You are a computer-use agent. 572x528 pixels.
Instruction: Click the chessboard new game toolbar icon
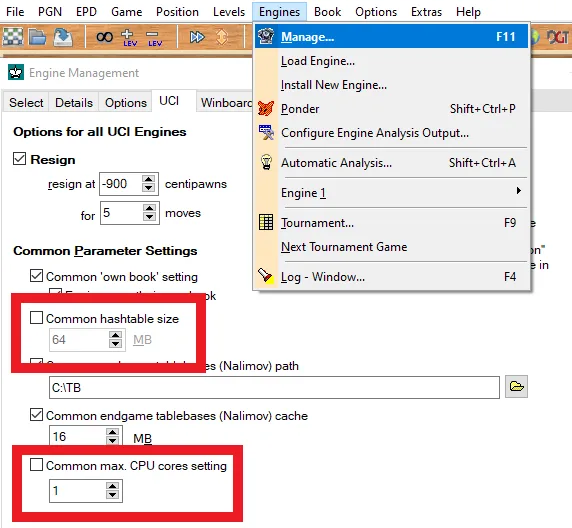[x=12, y=37]
